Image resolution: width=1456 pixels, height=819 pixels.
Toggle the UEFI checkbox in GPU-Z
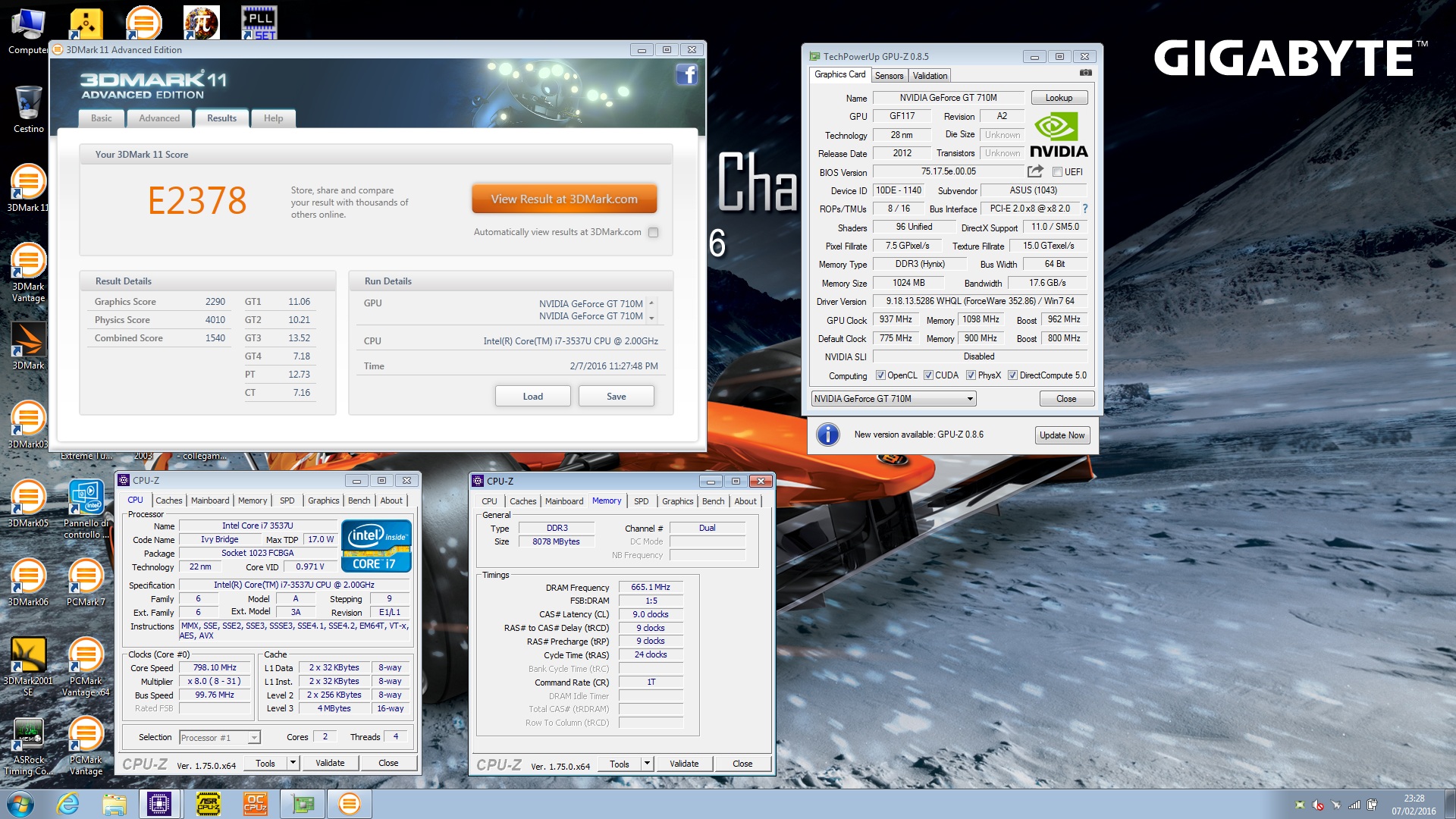(1057, 172)
